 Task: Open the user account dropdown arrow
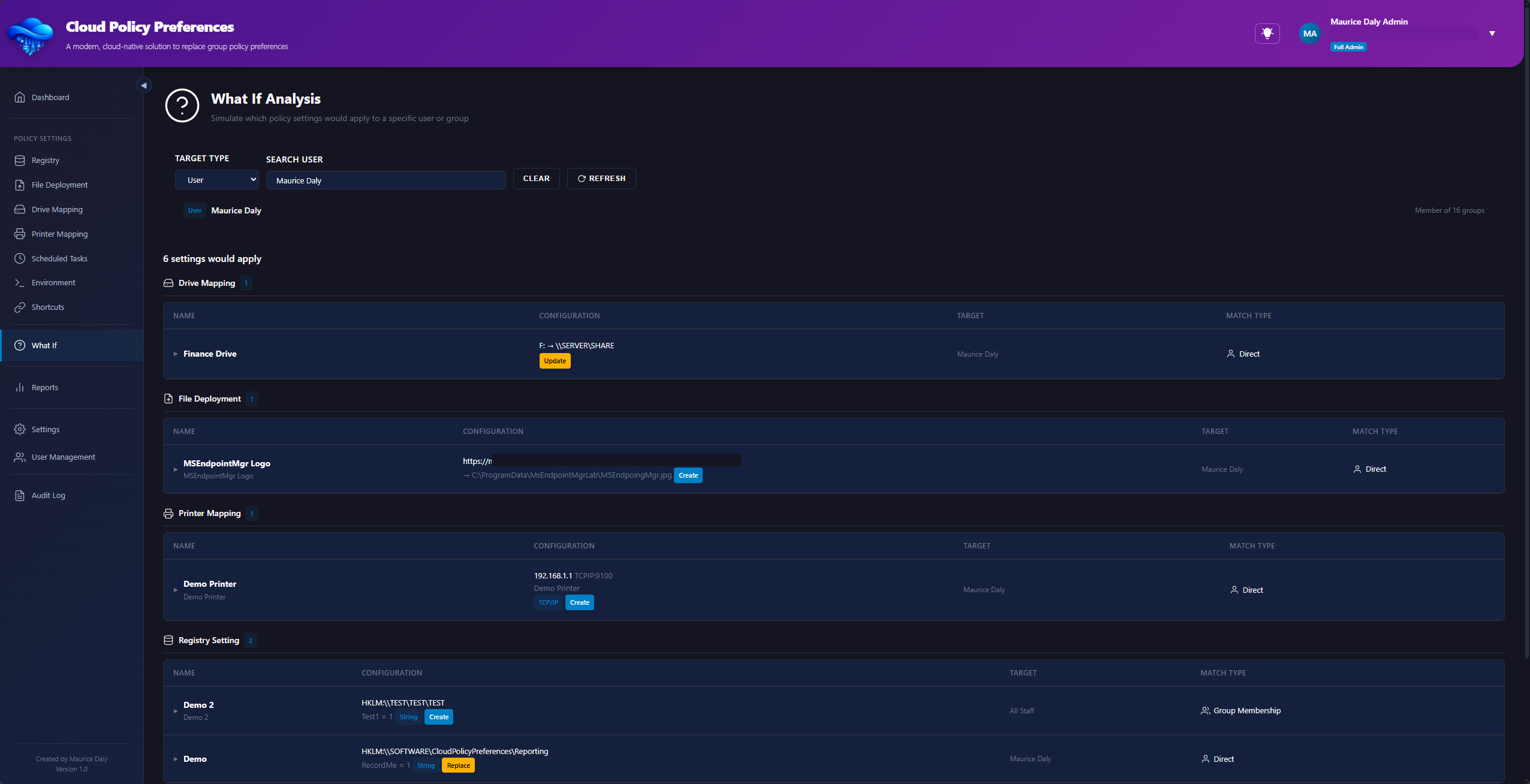[1492, 34]
